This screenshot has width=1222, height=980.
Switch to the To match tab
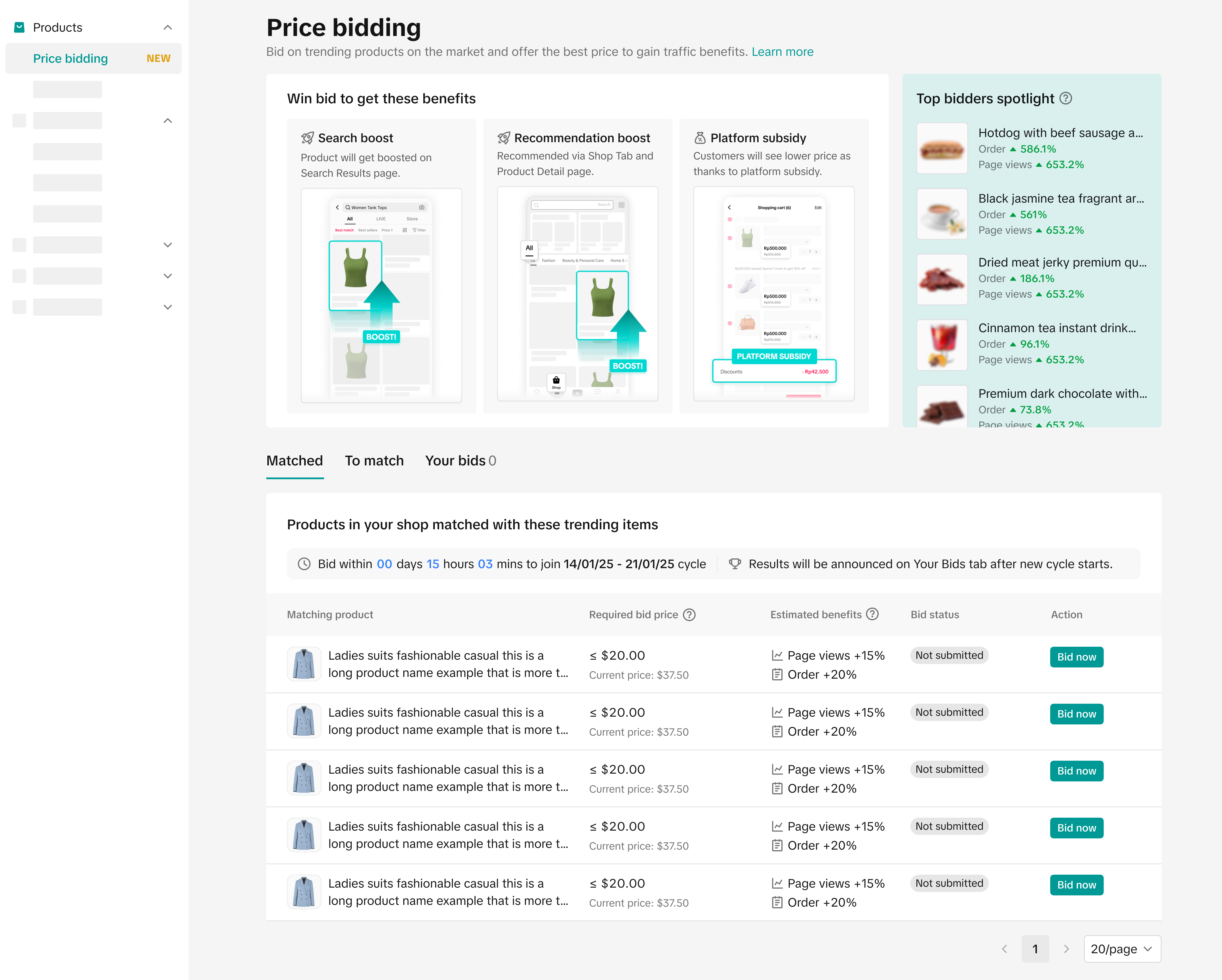click(x=374, y=460)
